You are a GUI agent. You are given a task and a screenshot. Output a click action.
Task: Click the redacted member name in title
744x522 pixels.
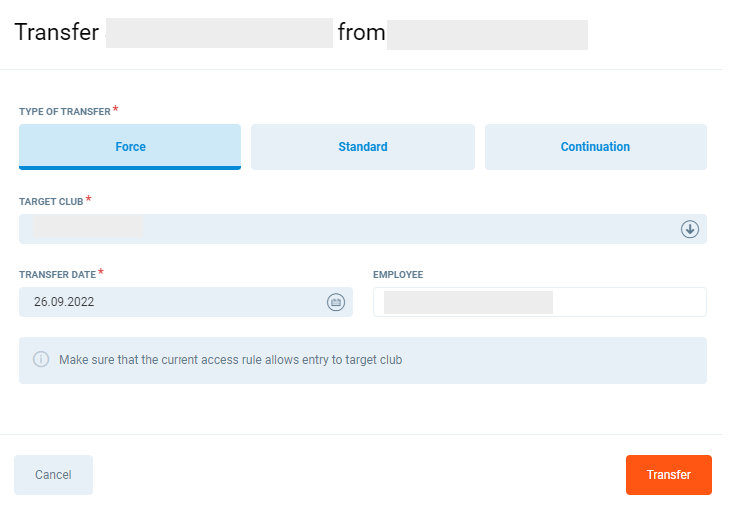(x=219, y=33)
